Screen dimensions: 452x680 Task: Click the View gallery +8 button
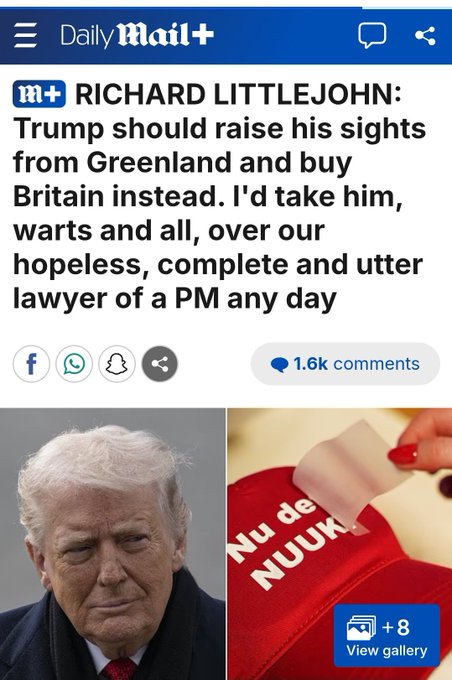(x=386, y=635)
